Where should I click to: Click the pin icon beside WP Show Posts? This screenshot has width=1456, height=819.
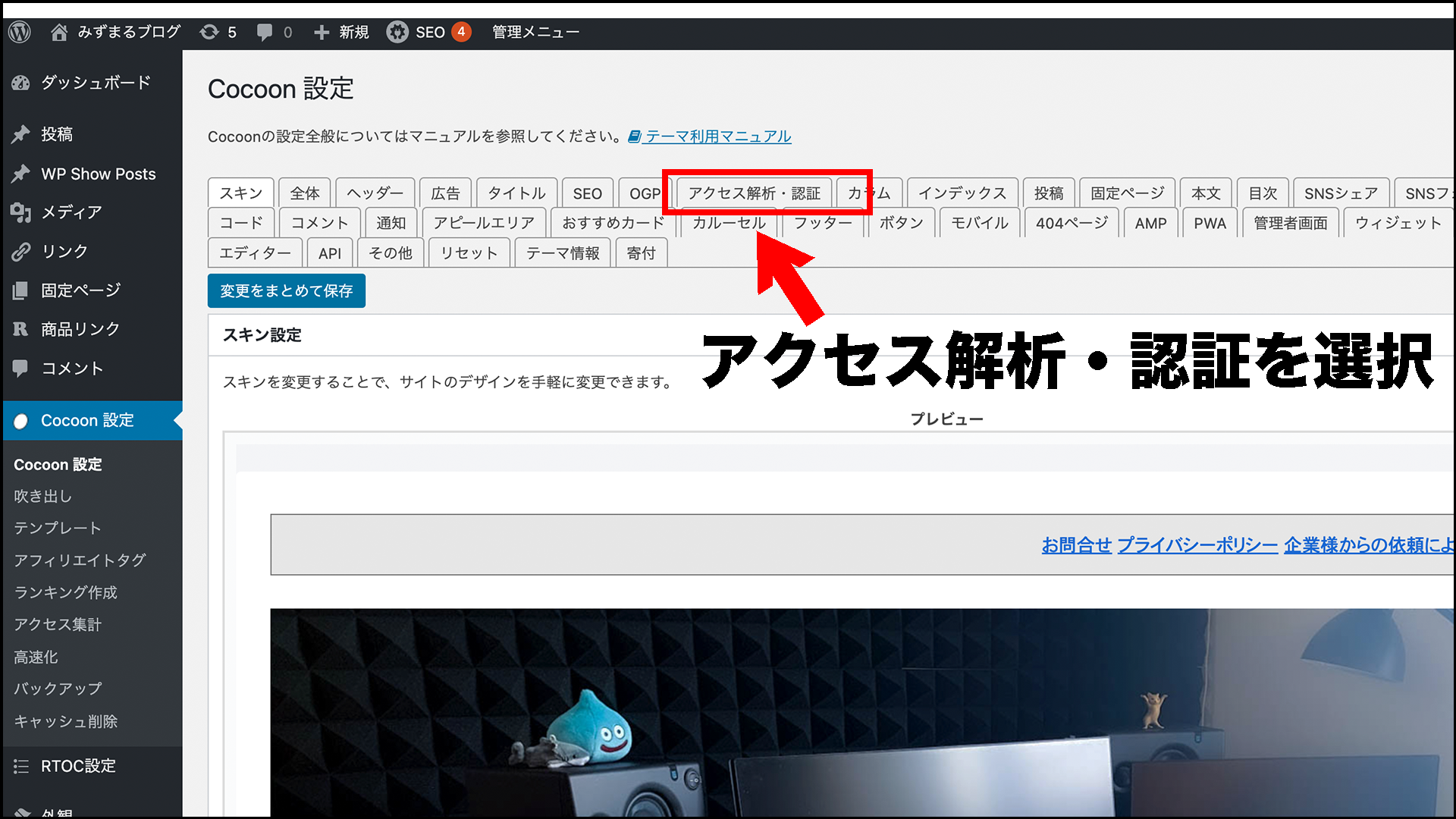click(21, 174)
